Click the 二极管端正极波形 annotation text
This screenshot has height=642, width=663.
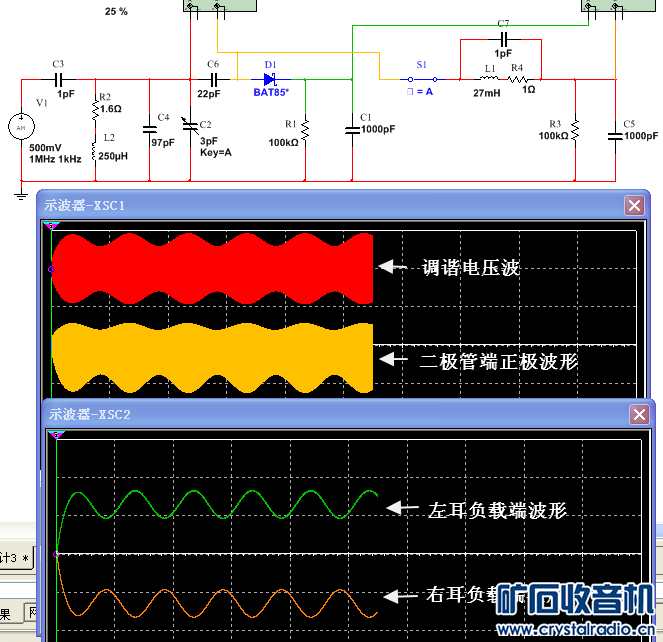point(499,362)
